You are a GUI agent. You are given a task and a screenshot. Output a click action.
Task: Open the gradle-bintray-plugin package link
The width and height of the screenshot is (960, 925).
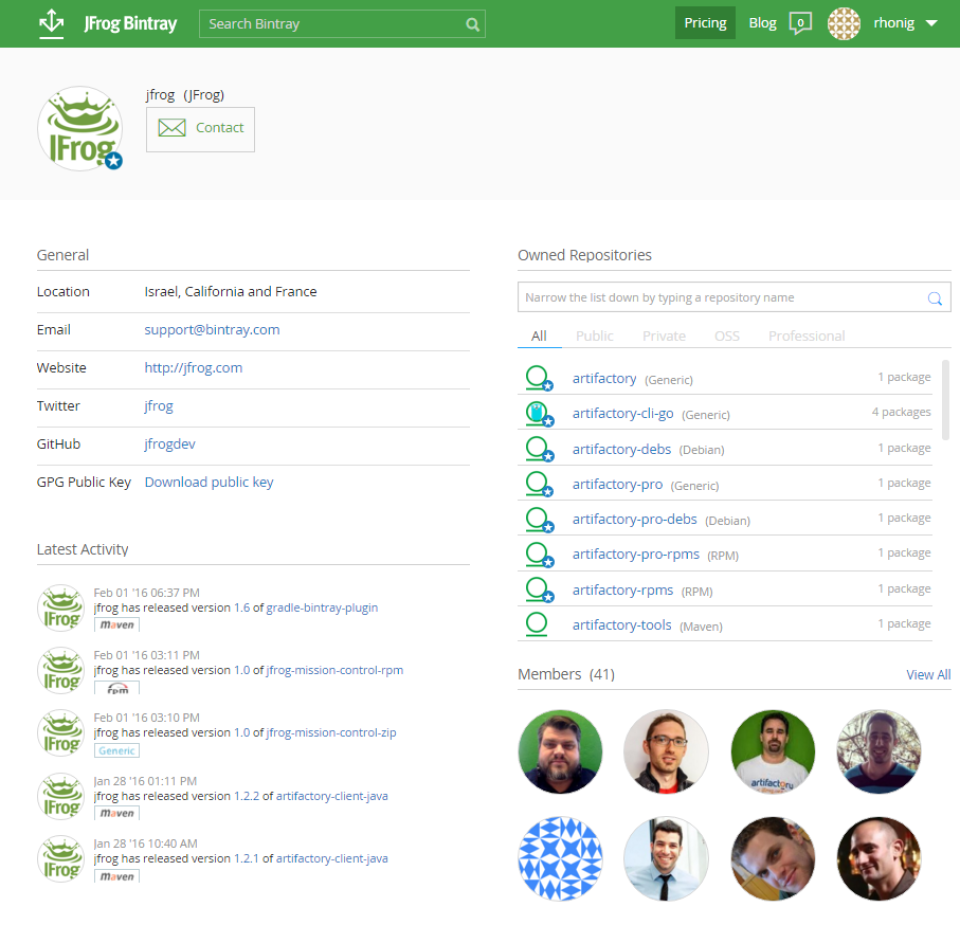pos(322,608)
